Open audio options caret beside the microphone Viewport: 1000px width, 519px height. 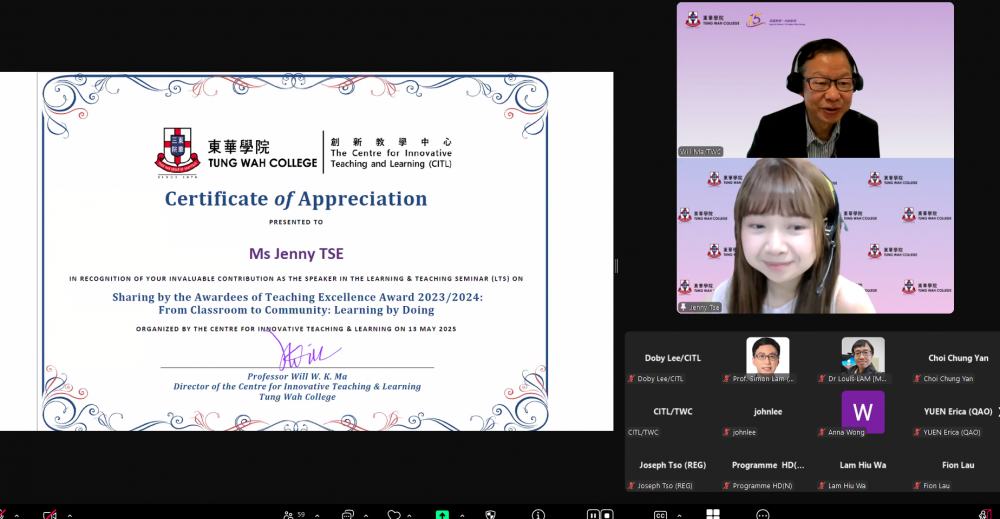tap(17, 515)
